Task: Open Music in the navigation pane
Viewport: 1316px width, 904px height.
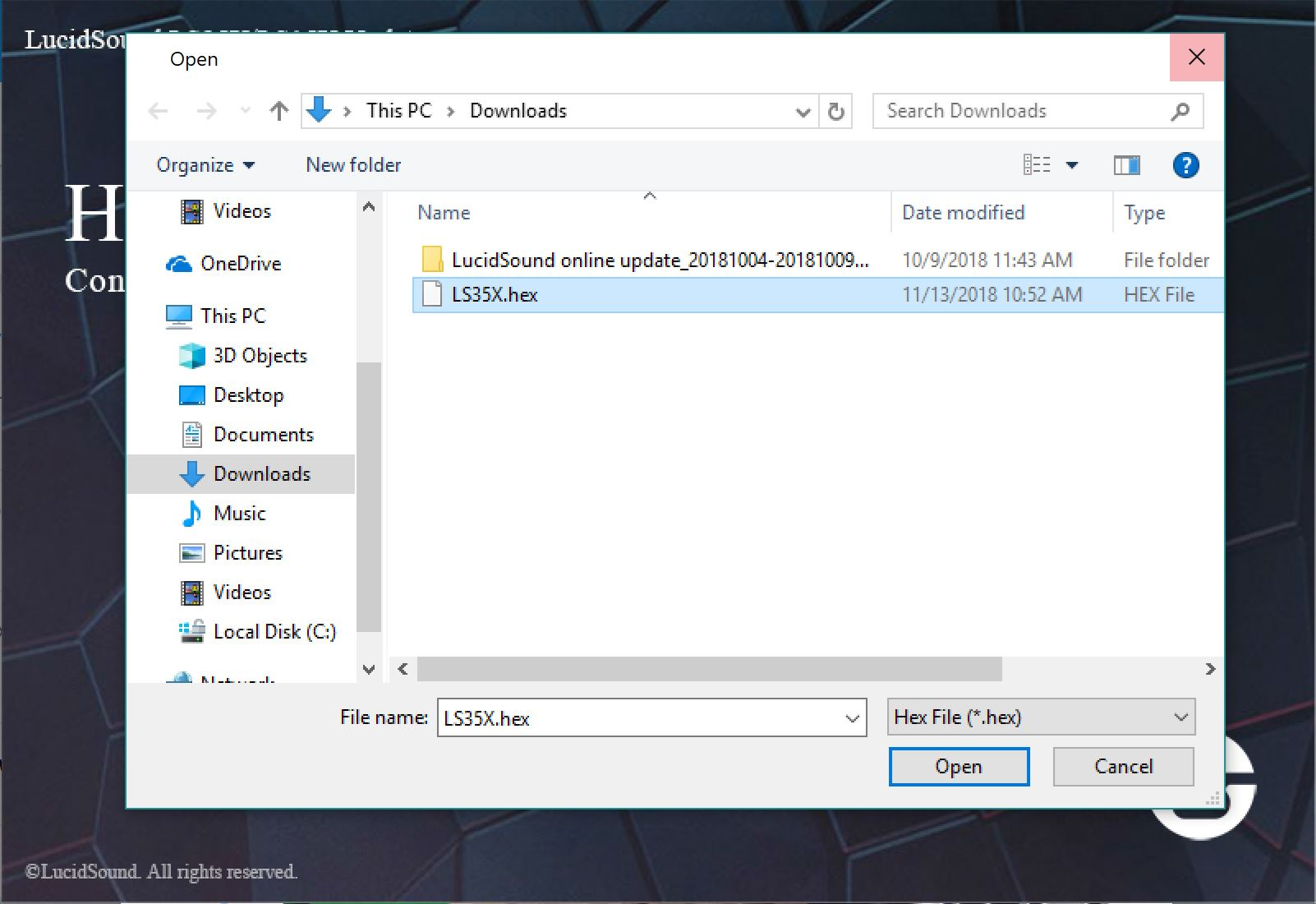Action: 240,514
